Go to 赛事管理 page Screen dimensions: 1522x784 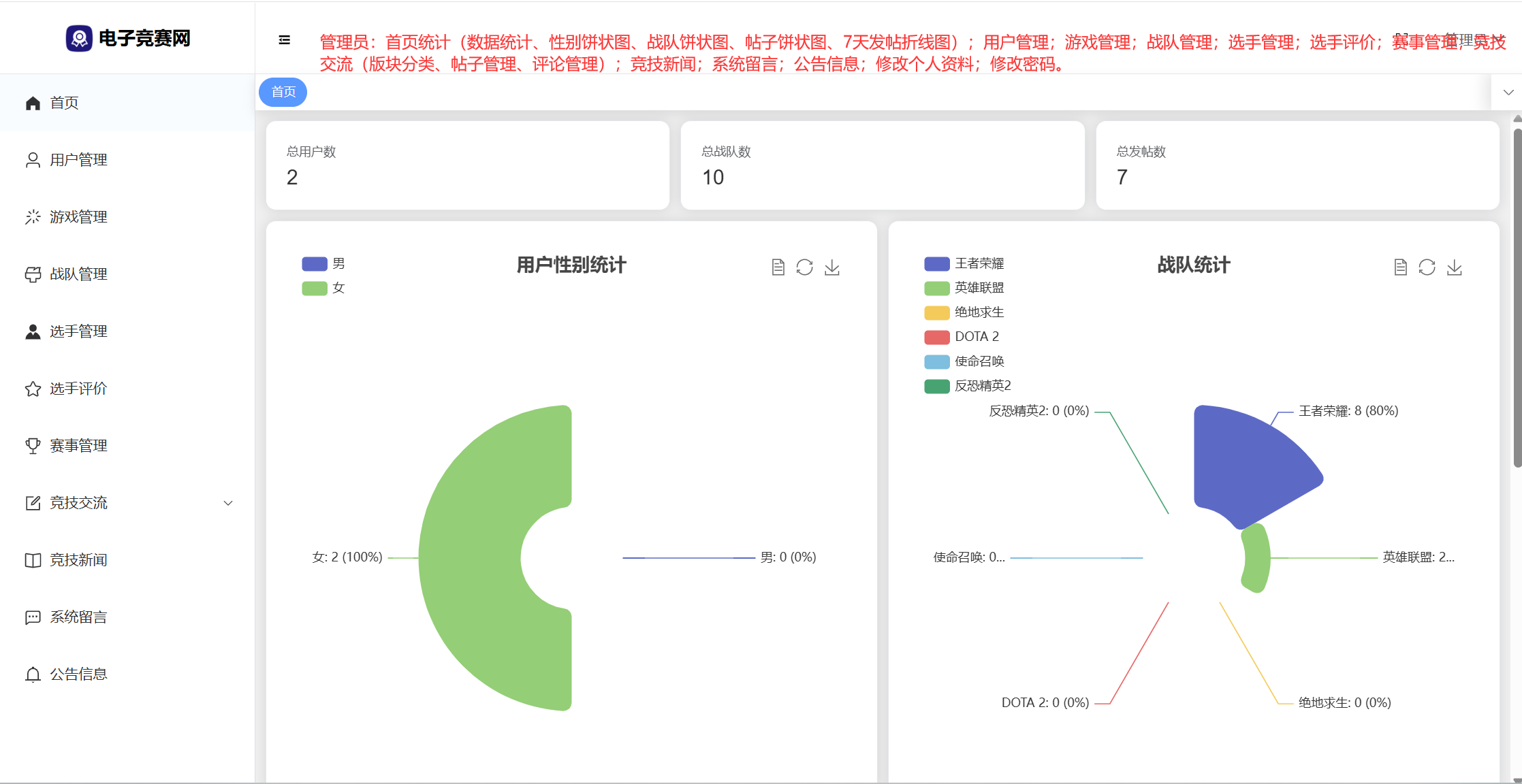tap(78, 446)
